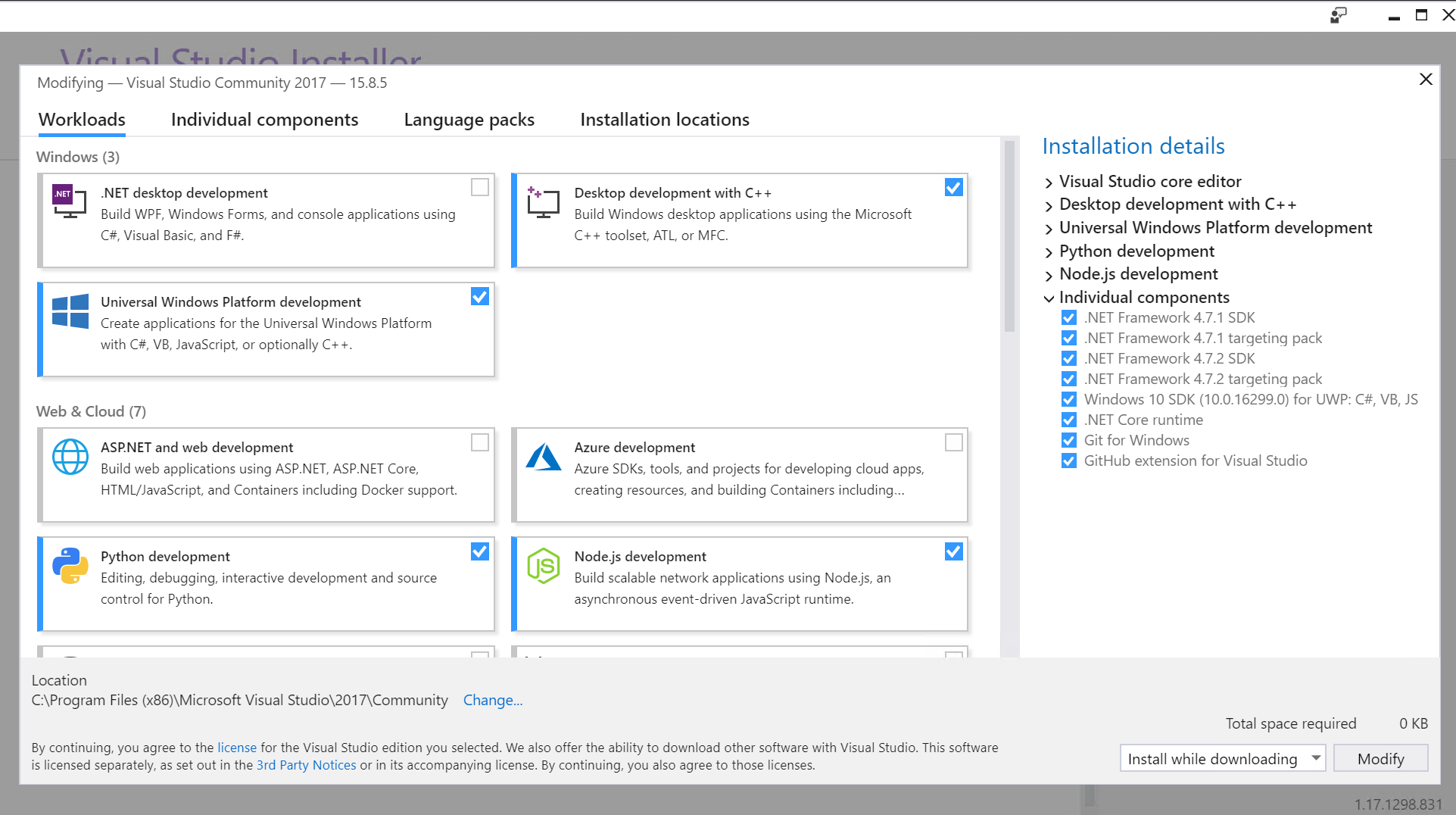Uncheck .NET Framework 4.7.1 SDK component
Viewport: 1456px width, 815px height.
point(1069,317)
